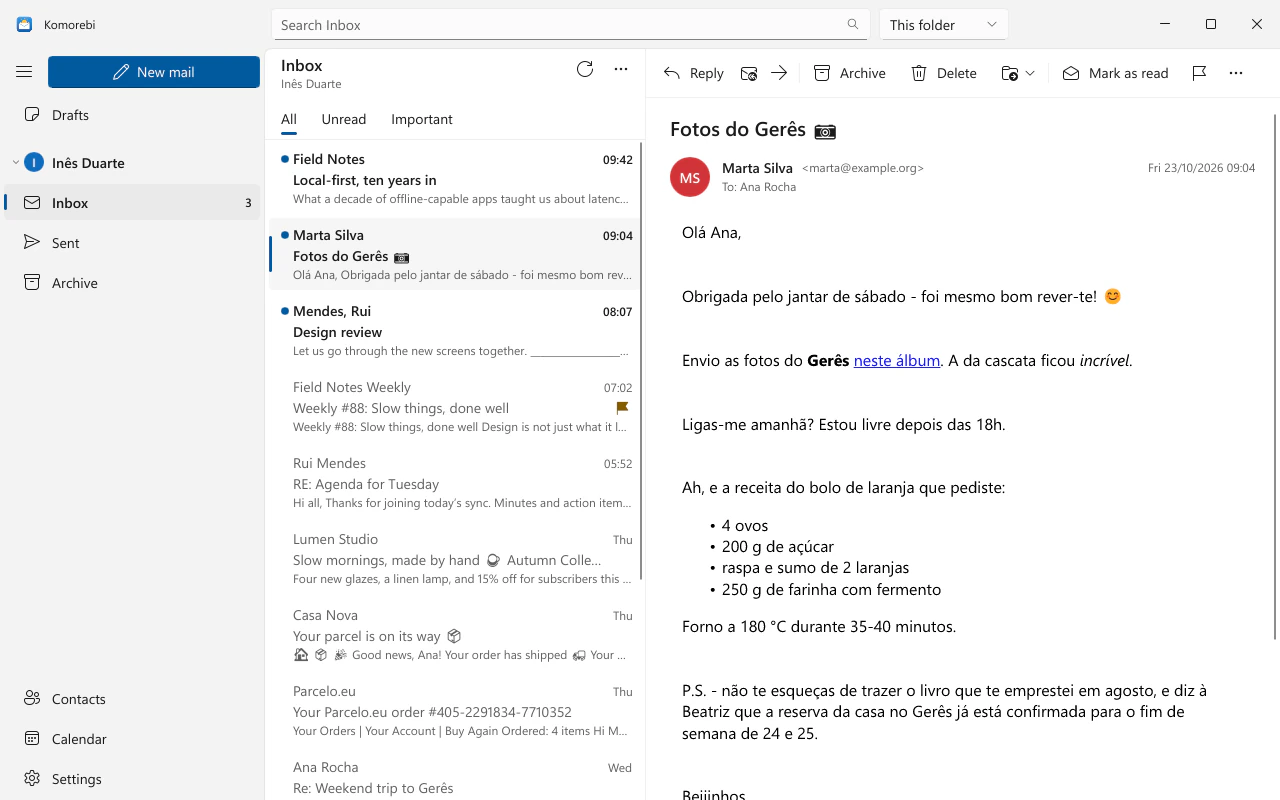Open the Parcelo.eu order email
Screen dimensions: 1280x800
(454, 712)
